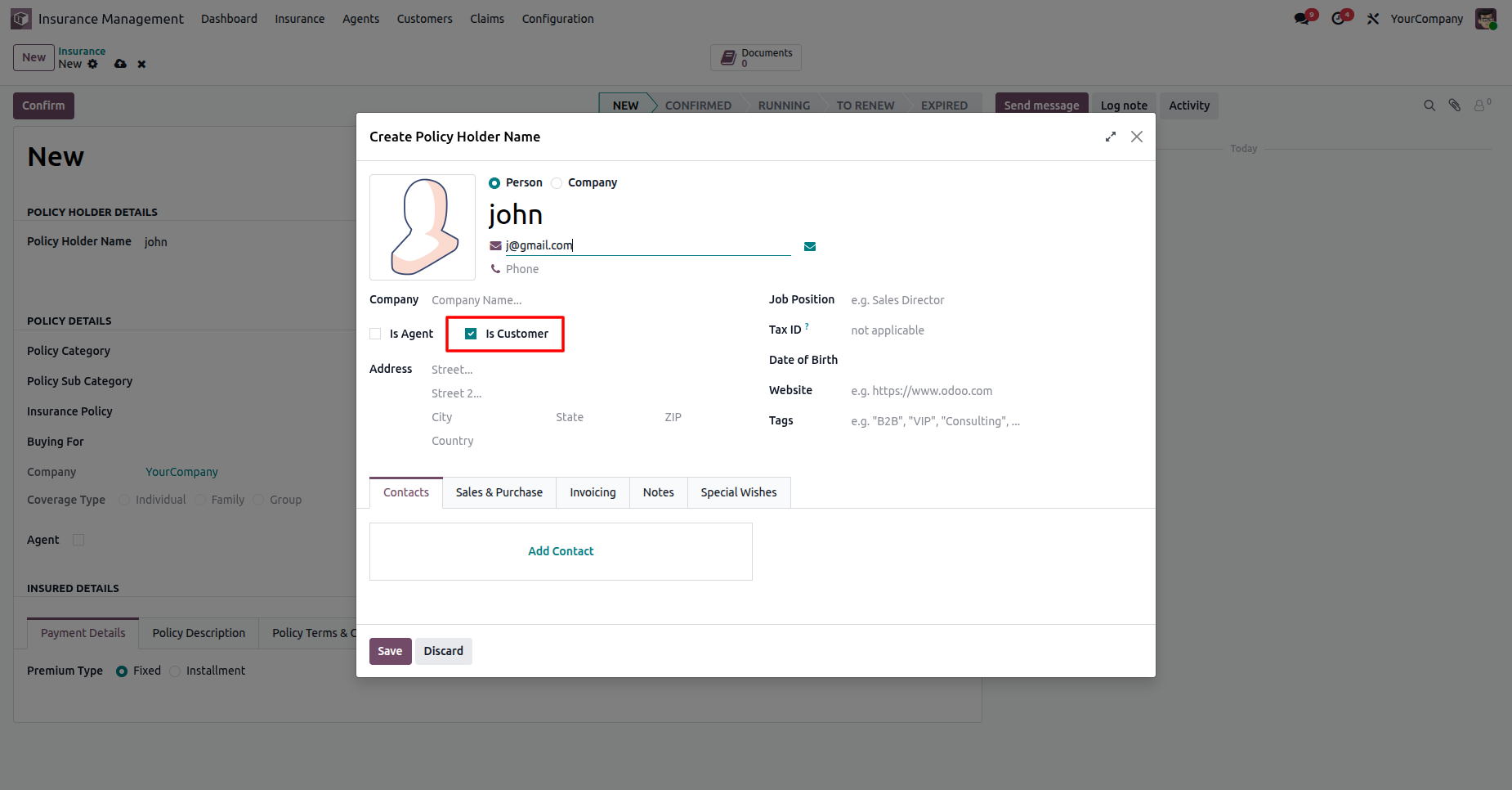Click the Save button

pos(390,651)
